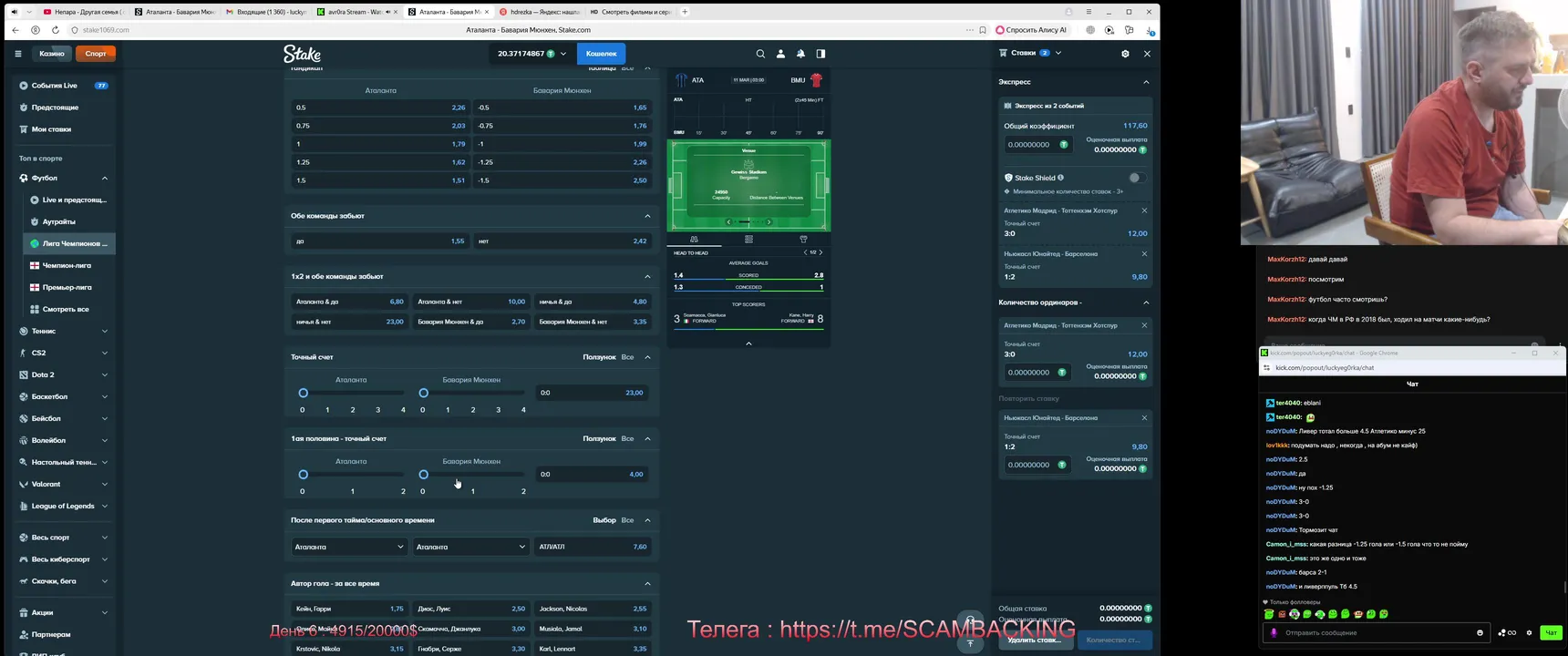The image size is (1568, 656).
Task: Collapse Футбол sidebar section
Action: 104,178
